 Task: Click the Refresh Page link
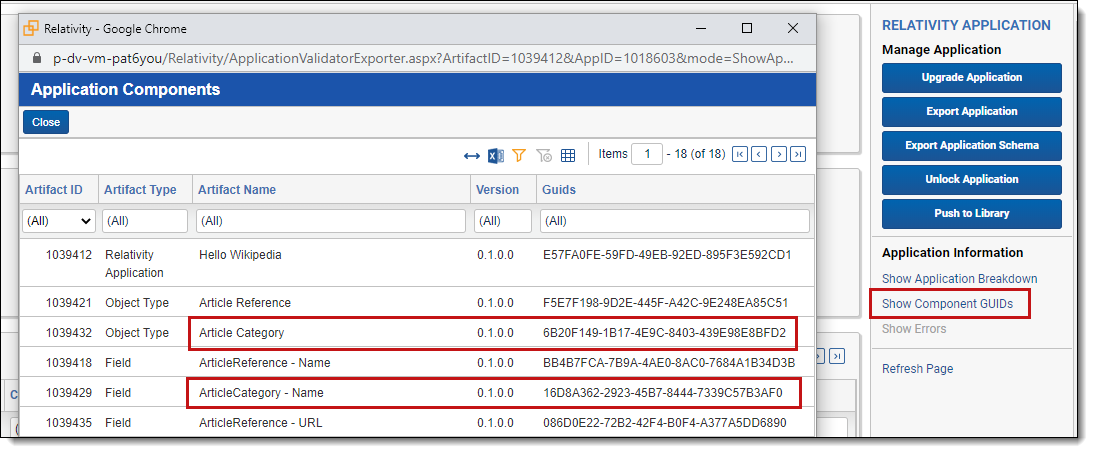click(917, 369)
